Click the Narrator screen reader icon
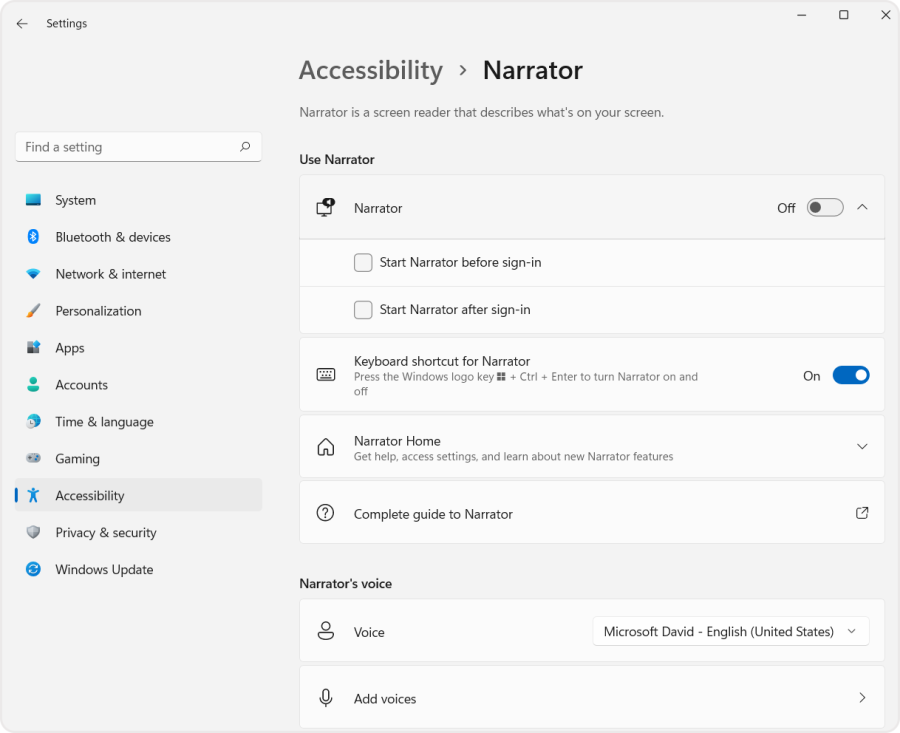The image size is (900, 733). coord(325,207)
